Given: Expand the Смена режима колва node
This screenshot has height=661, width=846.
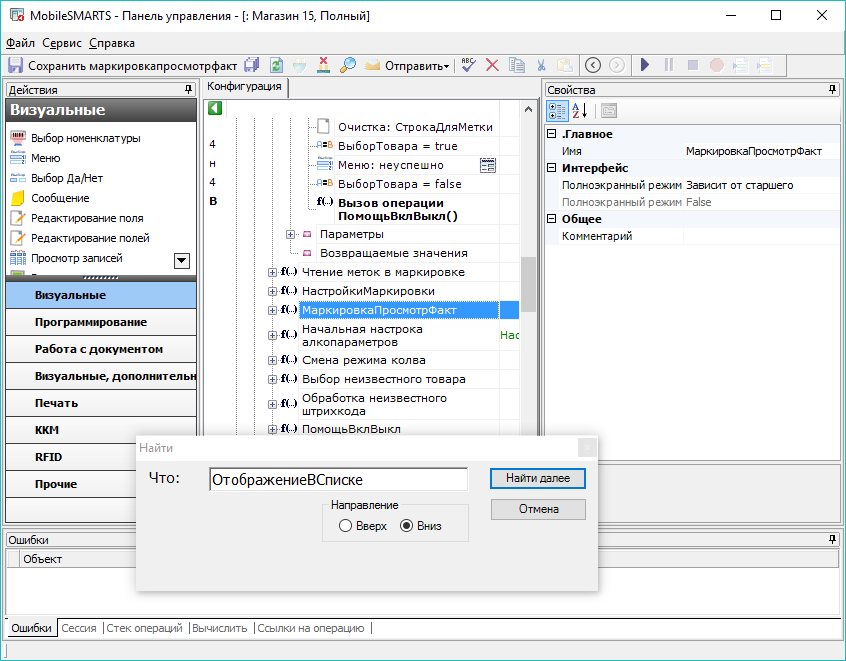Looking at the screenshot, I should (272, 360).
